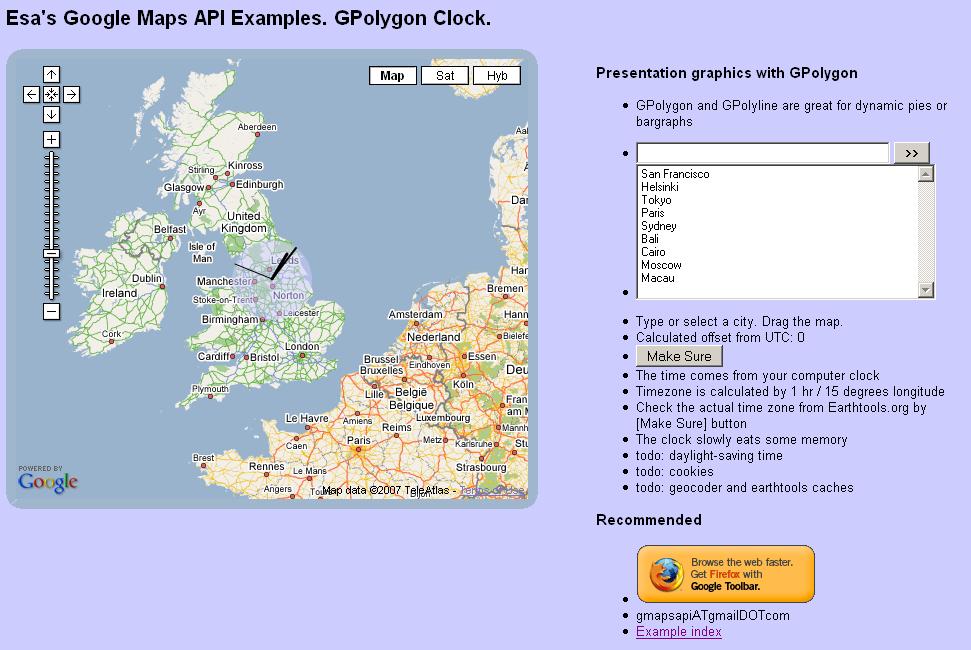Pan the map down with arrow
Viewport: 971px width, 650px height.
[51, 115]
